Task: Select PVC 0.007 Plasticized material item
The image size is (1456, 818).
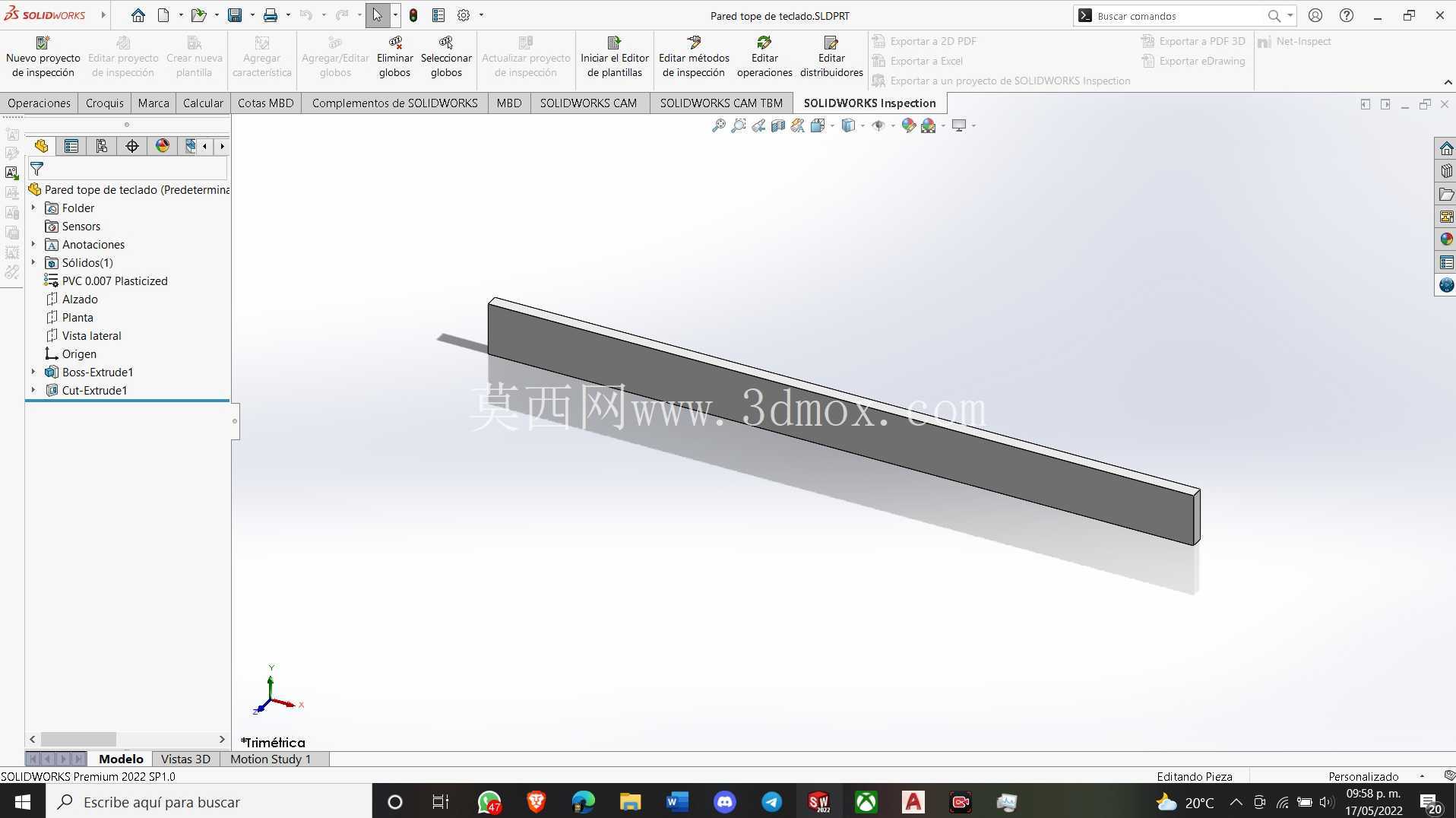Action: click(x=115, y=281)
